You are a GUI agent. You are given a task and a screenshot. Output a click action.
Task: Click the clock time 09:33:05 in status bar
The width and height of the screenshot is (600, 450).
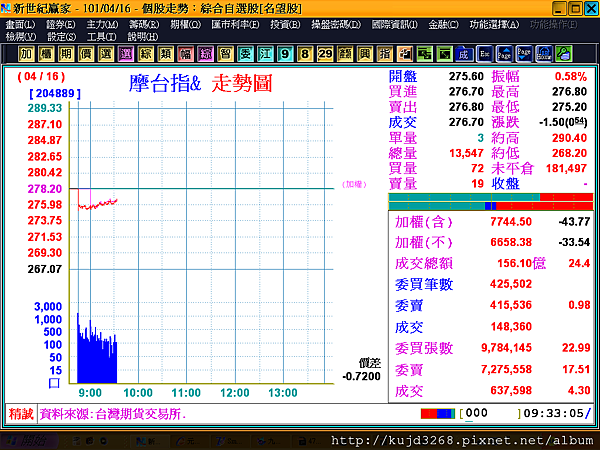(x=553, y=413)
